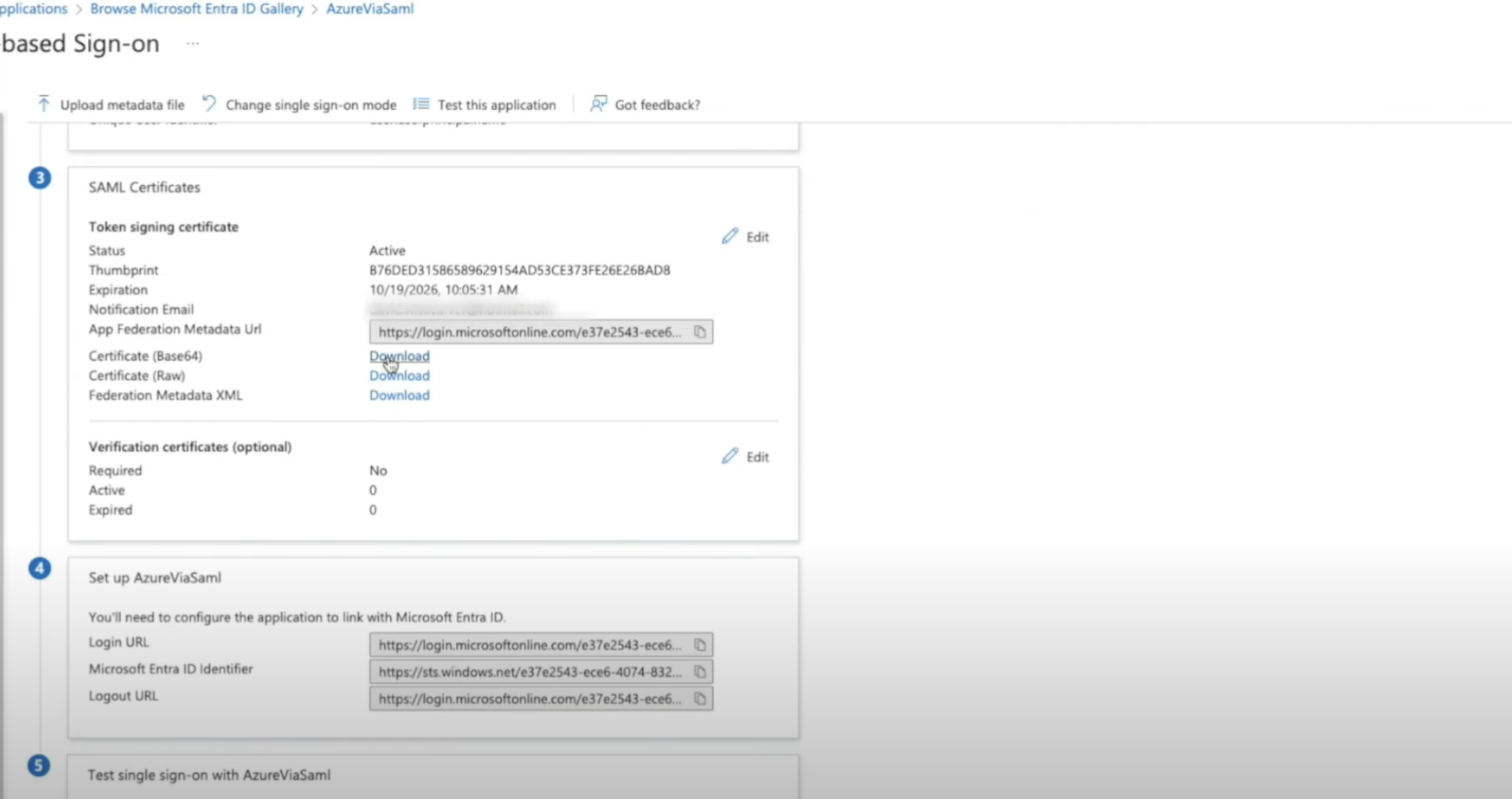Download the Certificate (Base64)
The height and width of the screenshot is (799, 1512).
(x=399, y=356)
